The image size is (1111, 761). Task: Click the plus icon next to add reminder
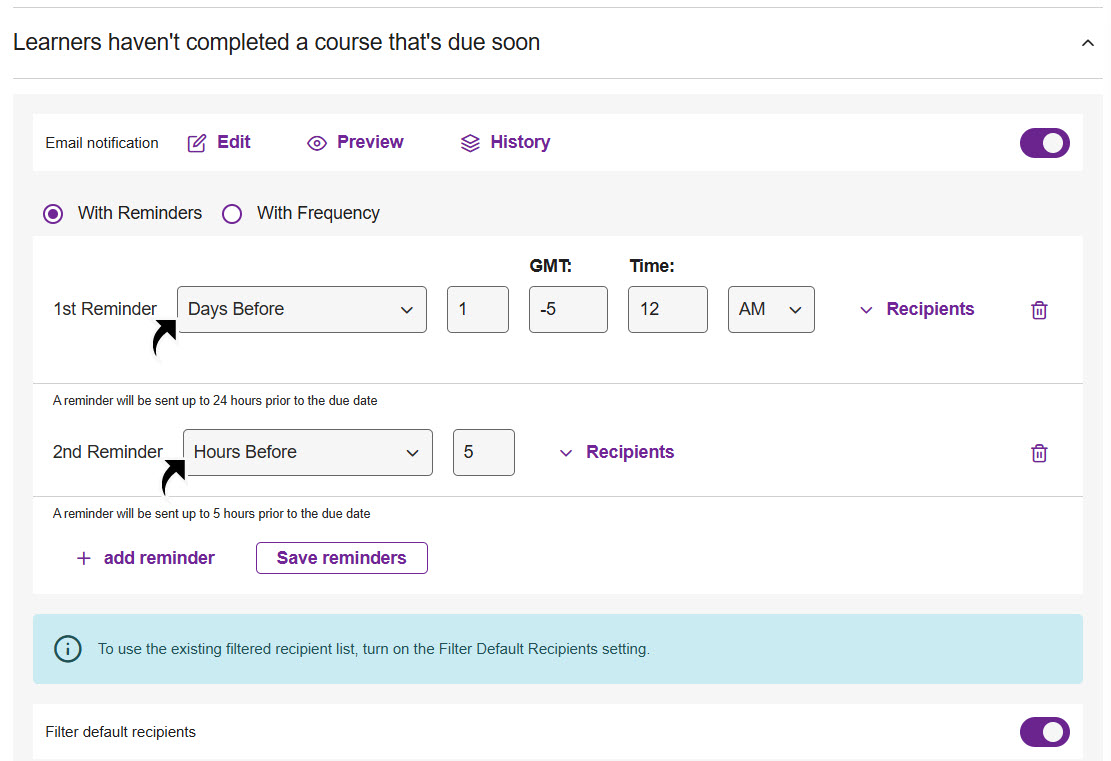[84, 558]
